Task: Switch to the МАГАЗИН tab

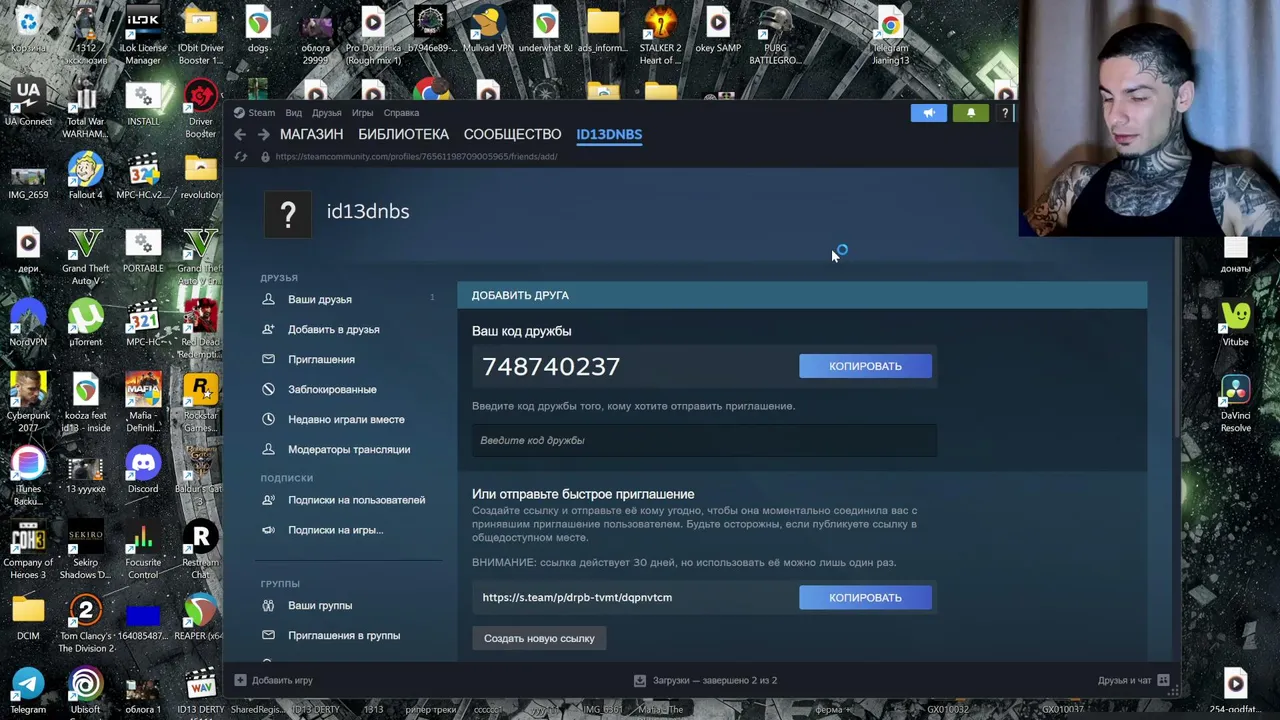Action: pyautogui.click(x=311, y=134)
